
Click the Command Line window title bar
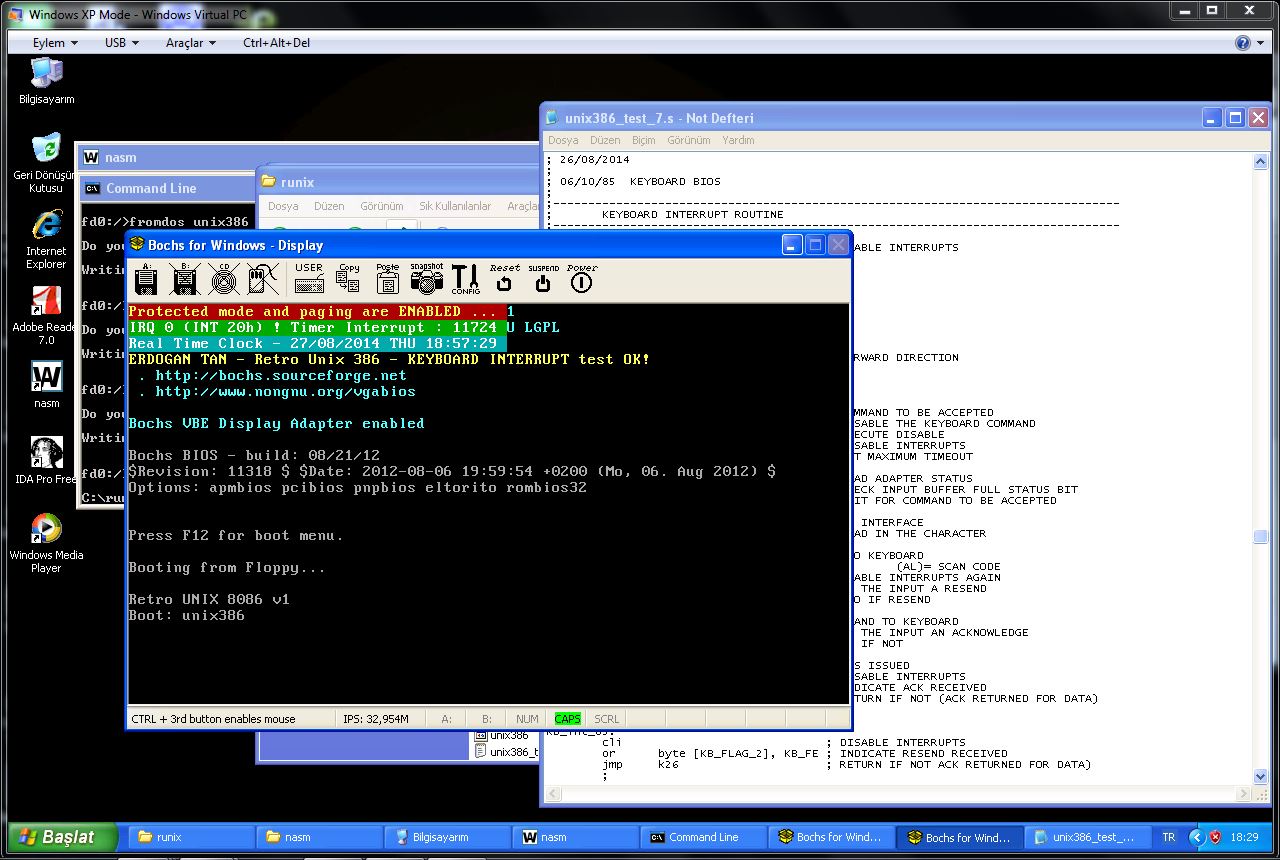pyautogui.click(x=170, y=188)
